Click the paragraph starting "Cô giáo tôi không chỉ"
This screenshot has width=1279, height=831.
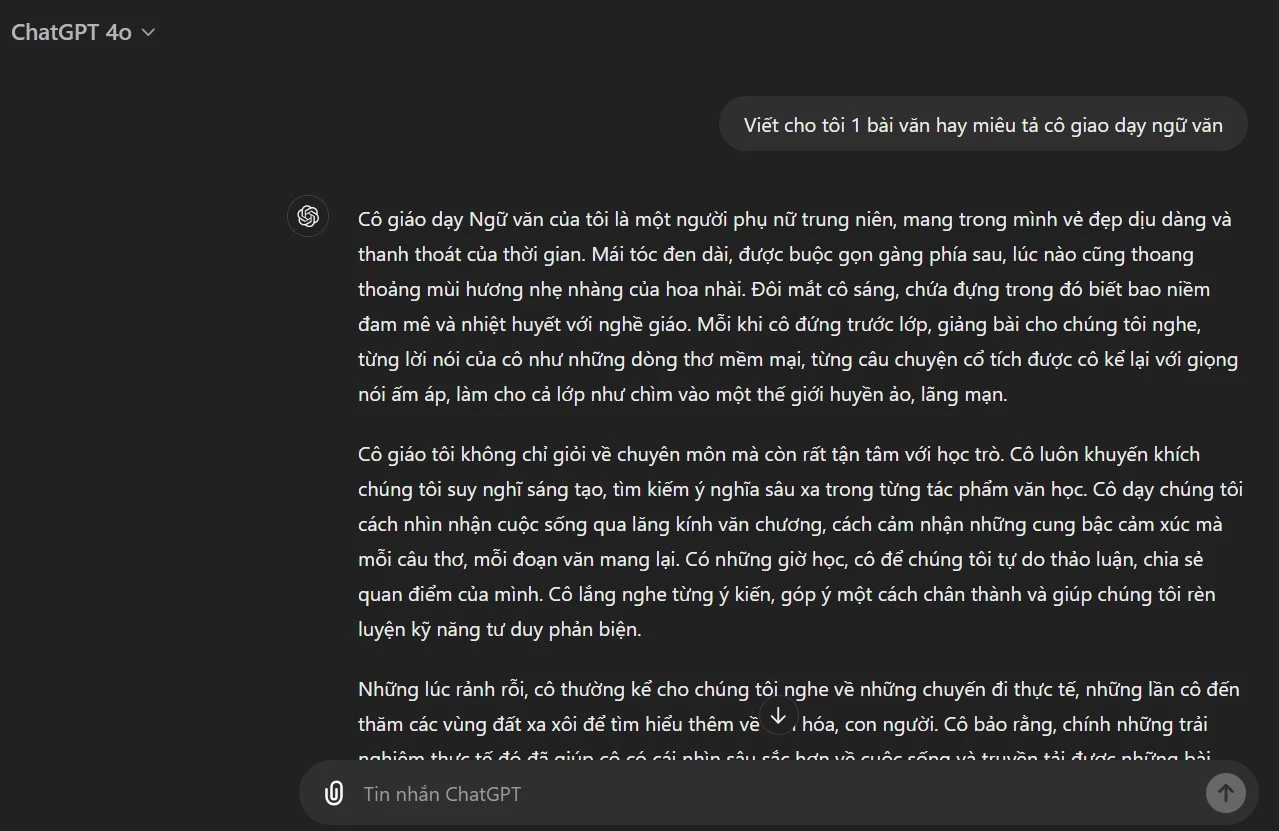tap(798, 542)
